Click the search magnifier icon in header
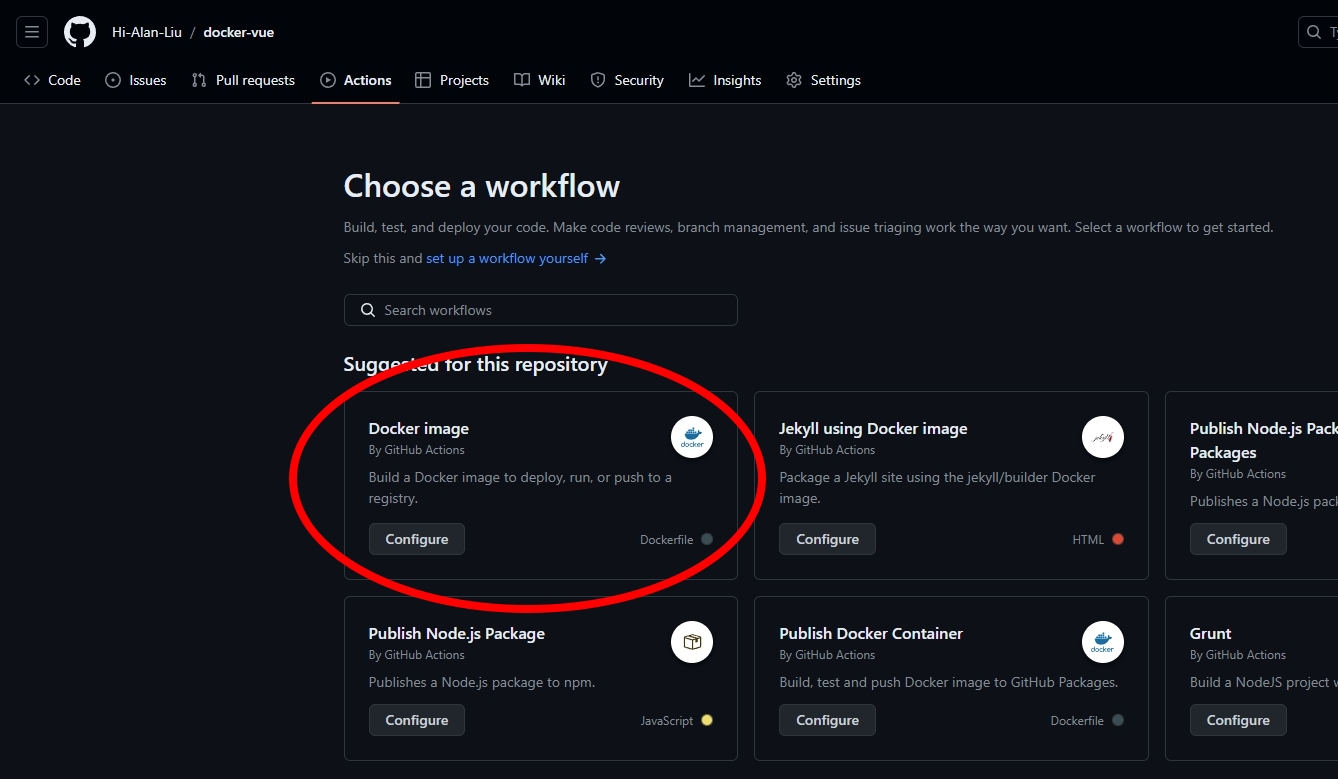The height and width of the screenshot is (779, 1338). (1314, 32)
